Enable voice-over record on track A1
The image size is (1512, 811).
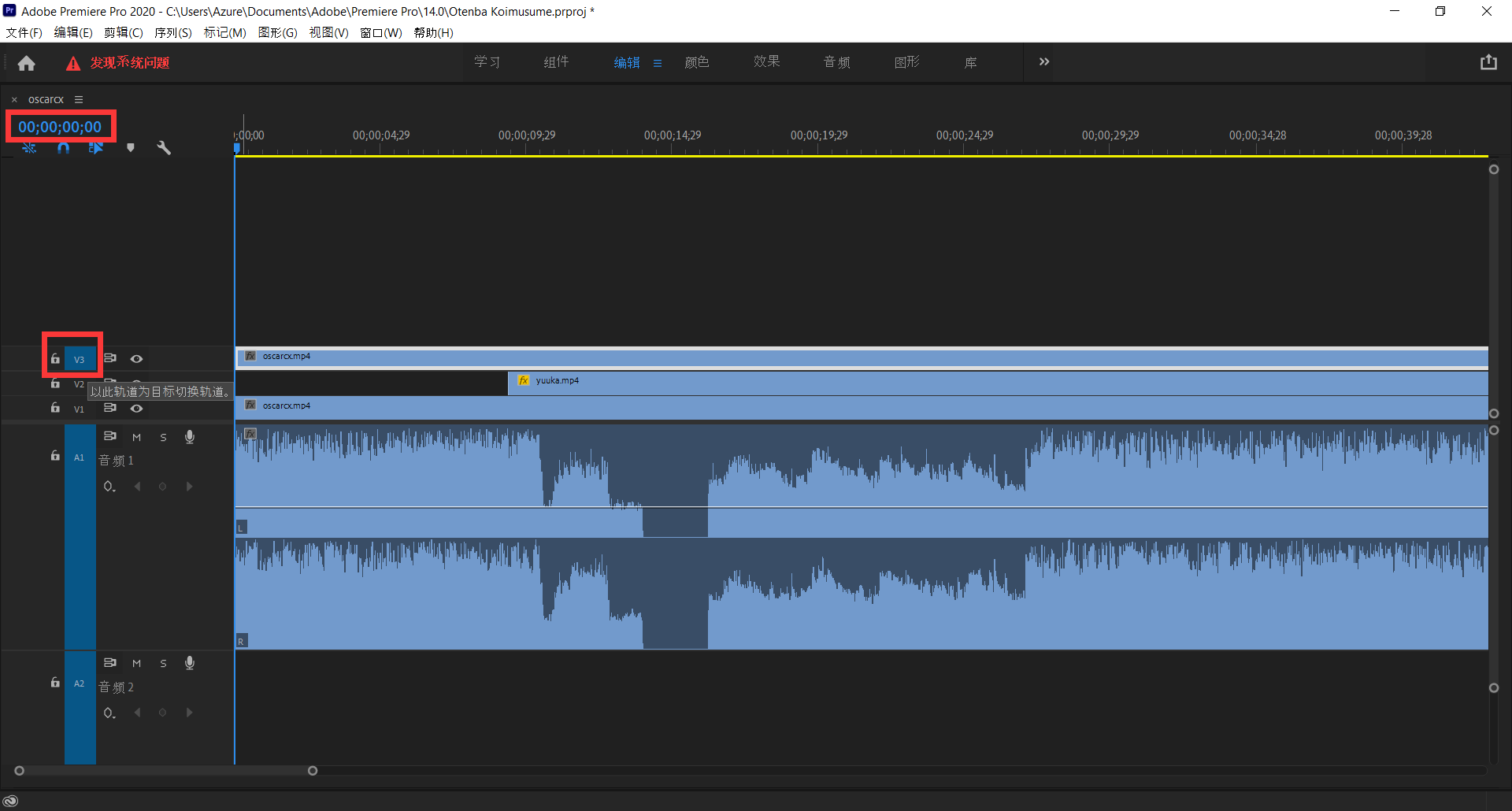190,437
